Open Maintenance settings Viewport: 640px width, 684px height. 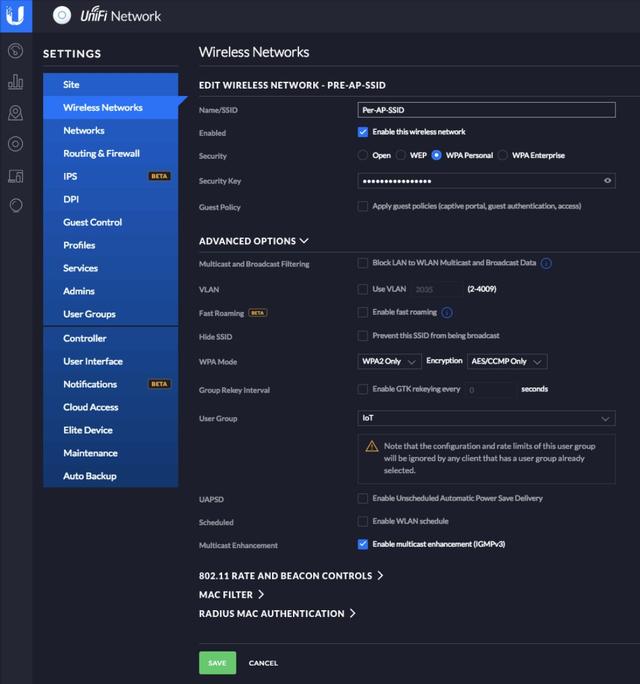(111, 453)
